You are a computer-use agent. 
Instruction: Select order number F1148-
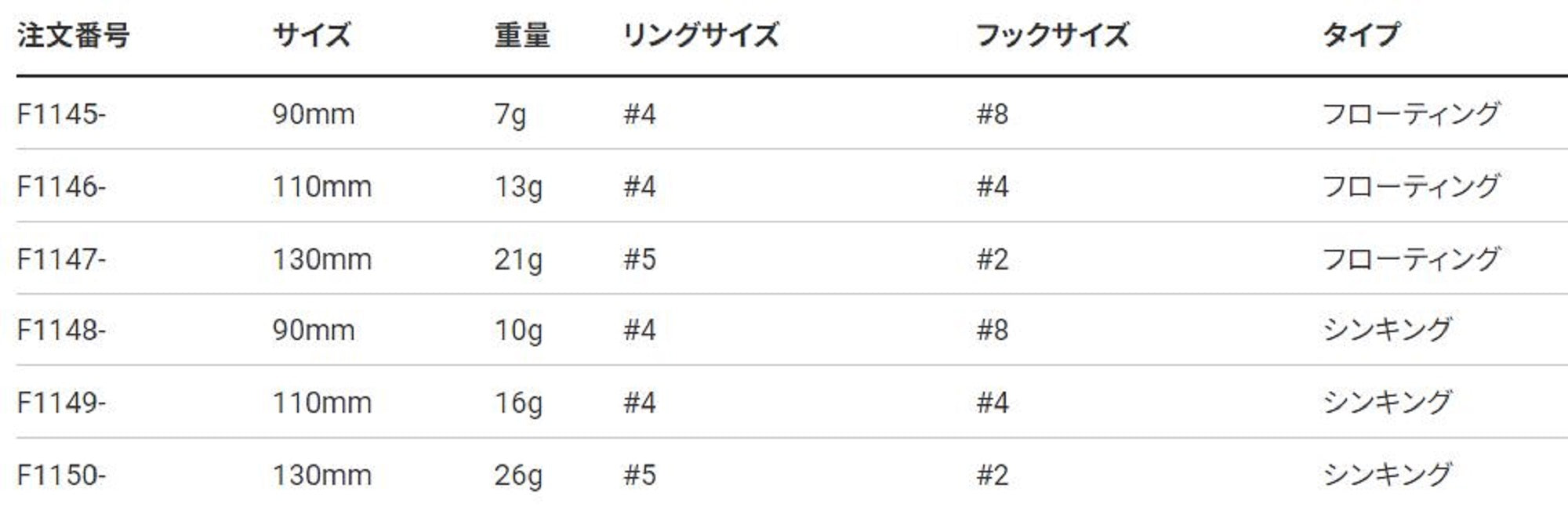61,330
